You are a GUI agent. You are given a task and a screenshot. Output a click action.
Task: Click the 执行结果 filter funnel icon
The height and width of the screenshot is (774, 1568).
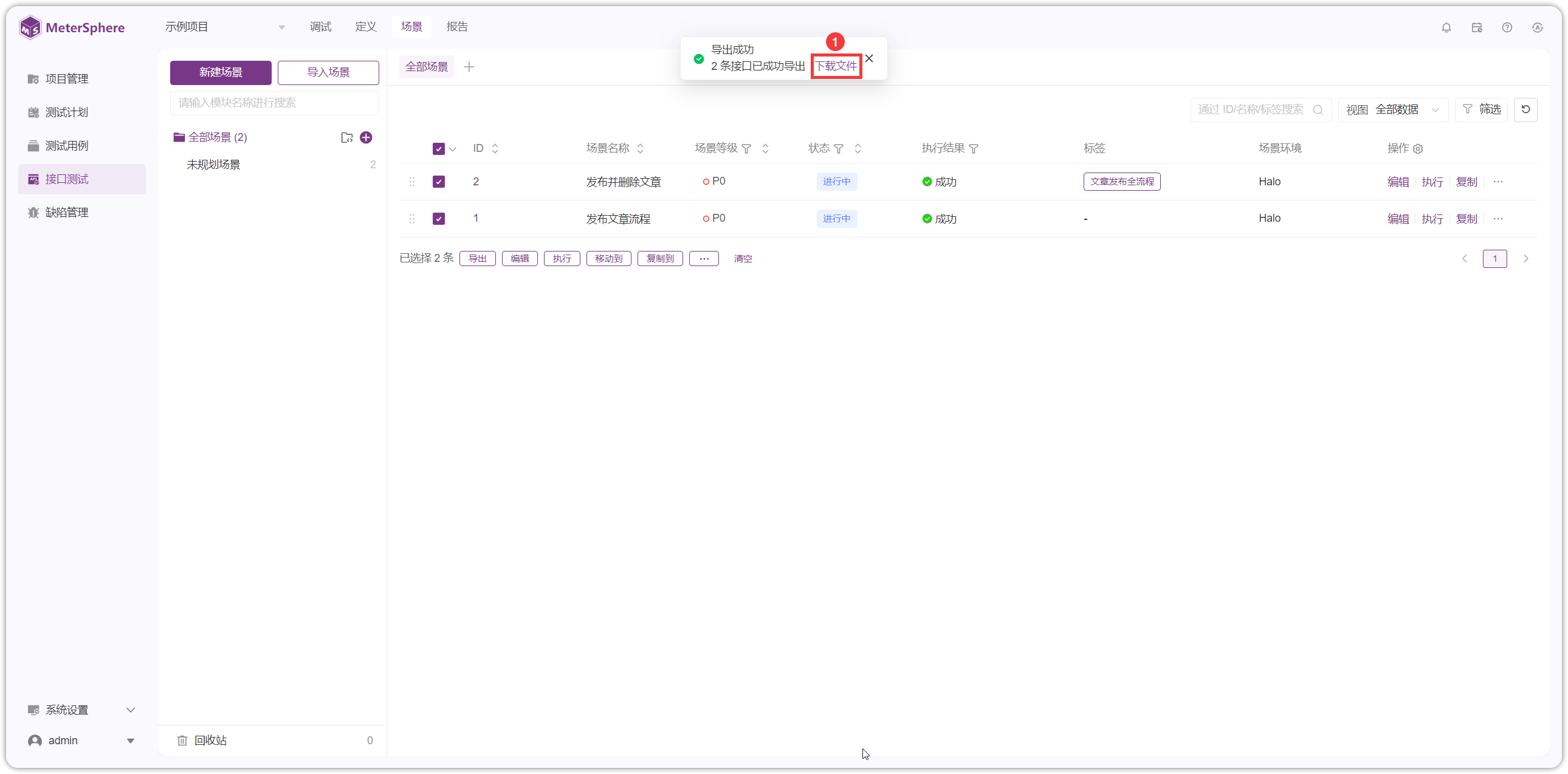974,149
